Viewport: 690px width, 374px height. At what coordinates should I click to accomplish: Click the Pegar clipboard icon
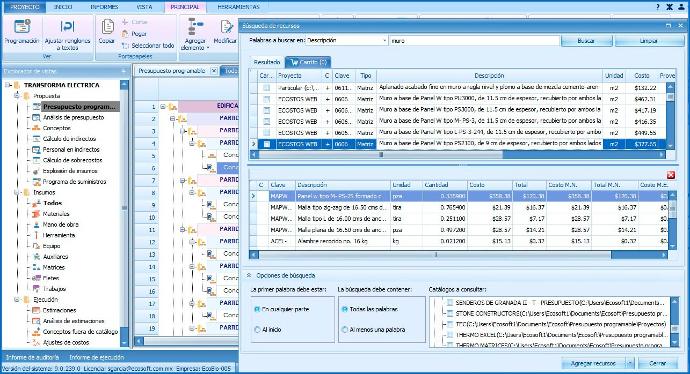pos(125,33)
